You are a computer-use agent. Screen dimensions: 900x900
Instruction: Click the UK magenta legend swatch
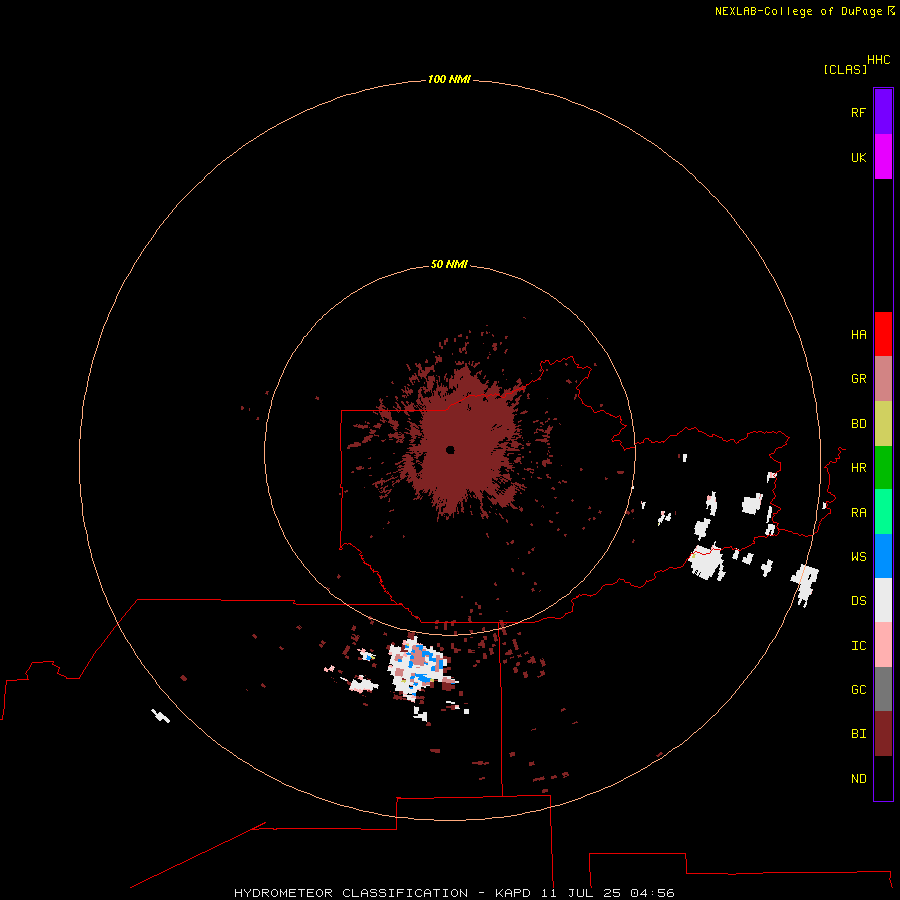(883, 157)
